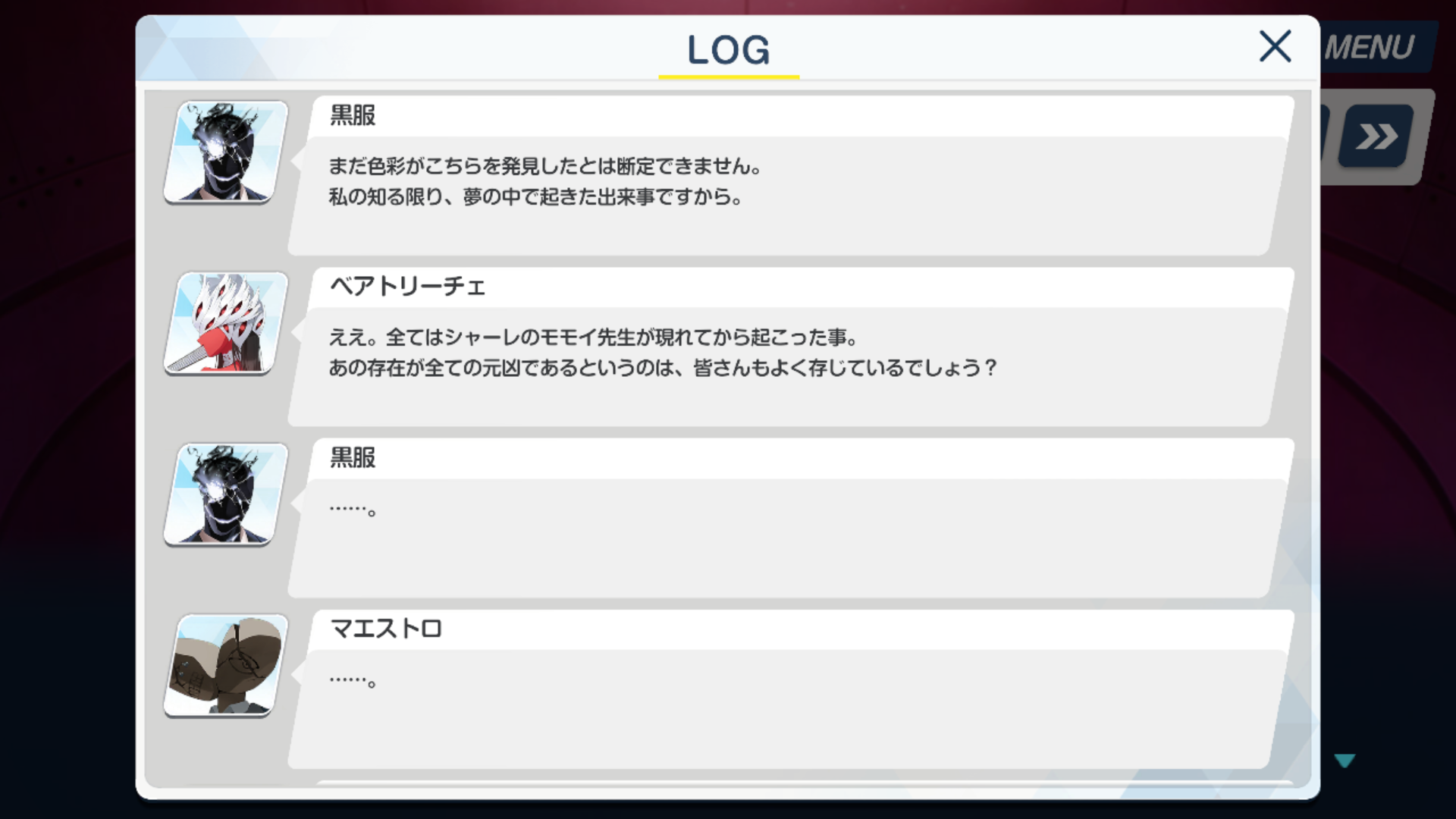Select the LOG tab title
The height and width of the screenshot is (819, 1456).
click(x=728, y=50)
